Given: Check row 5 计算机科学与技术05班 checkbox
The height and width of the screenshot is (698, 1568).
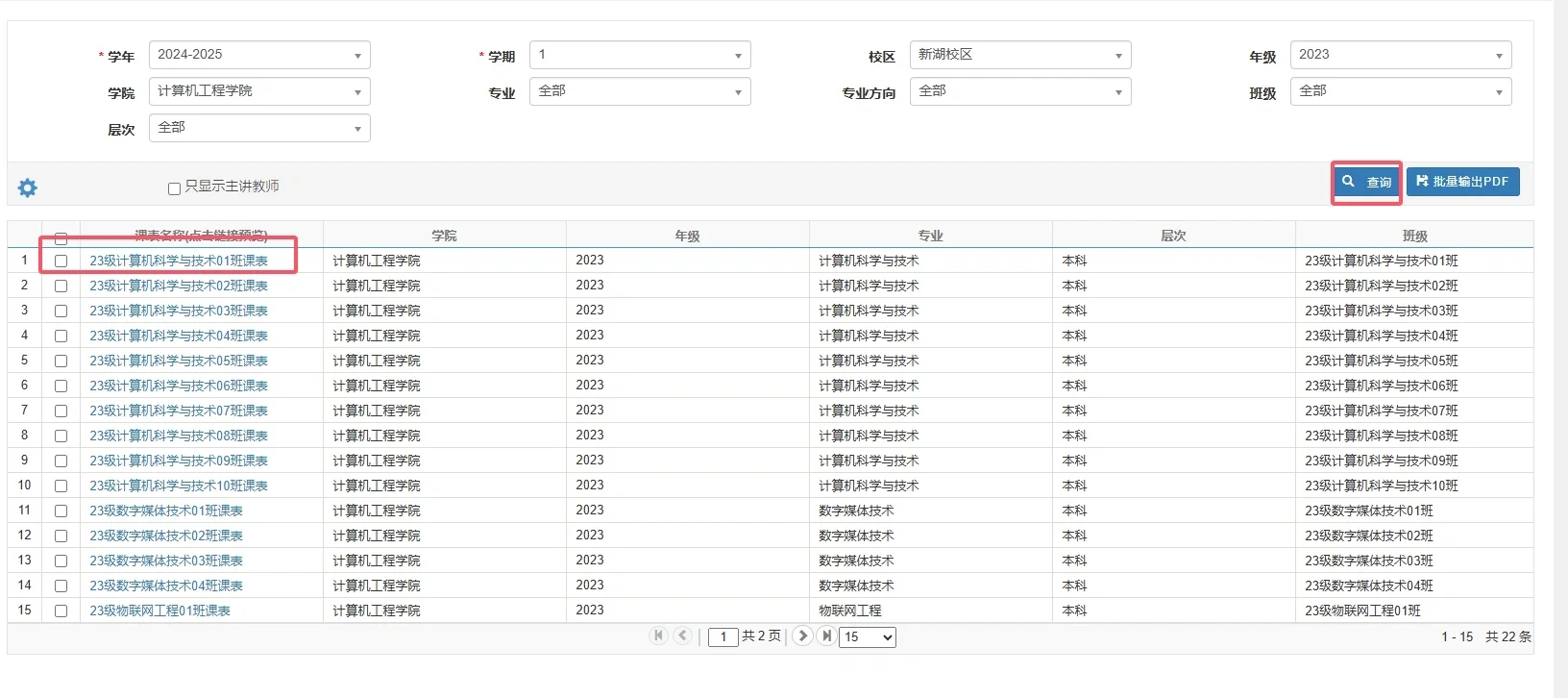Looking at the screenshot, I should point(61,361).
